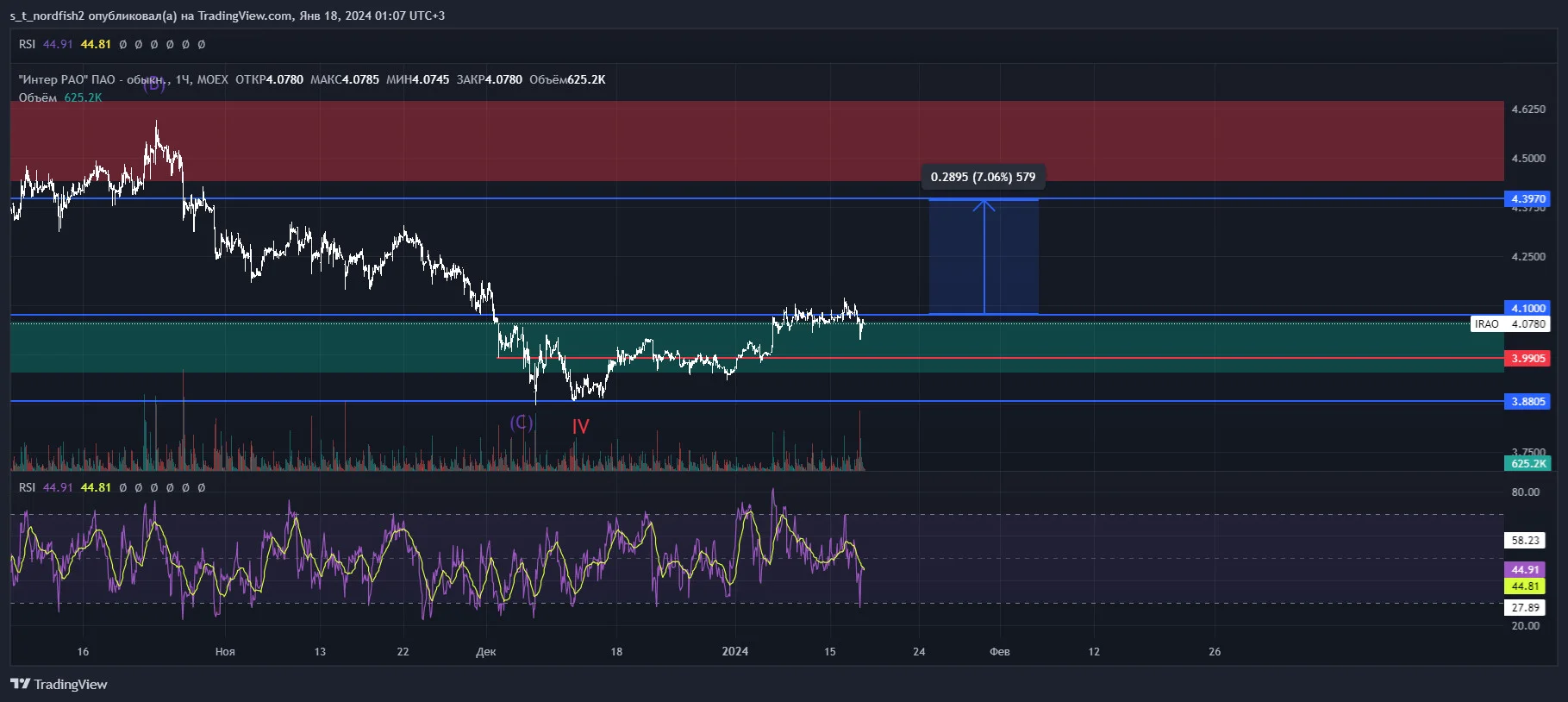Viewport: 1568px width, 702px height.
Task: Click the blue measurement arrow tip
Action: pyautogui.click(x=984, y=204)
